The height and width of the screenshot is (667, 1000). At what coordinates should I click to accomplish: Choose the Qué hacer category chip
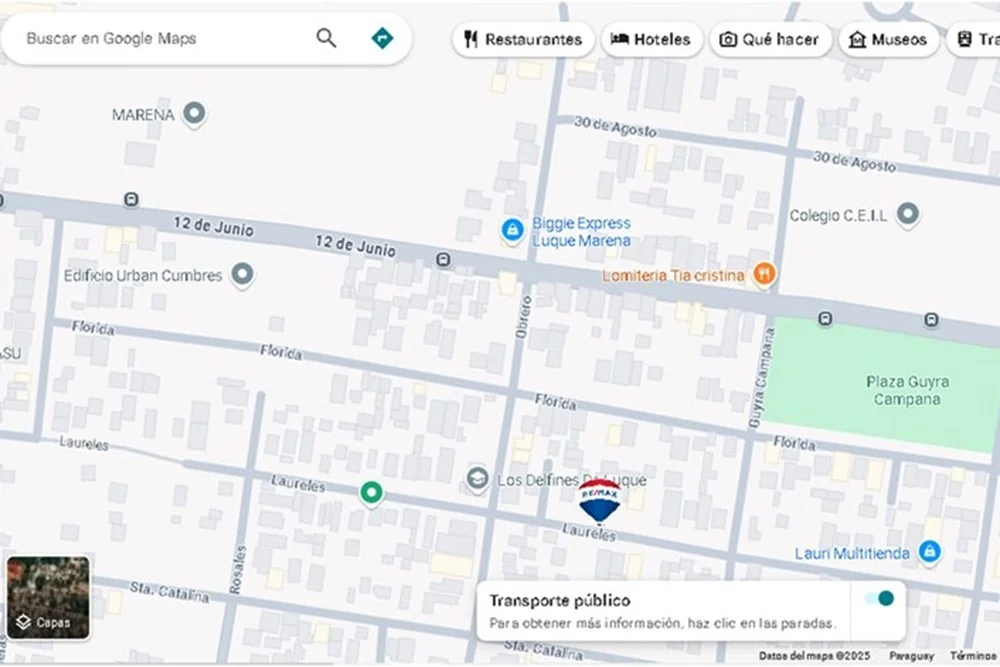pyautogui.click(x=769, y=40)
